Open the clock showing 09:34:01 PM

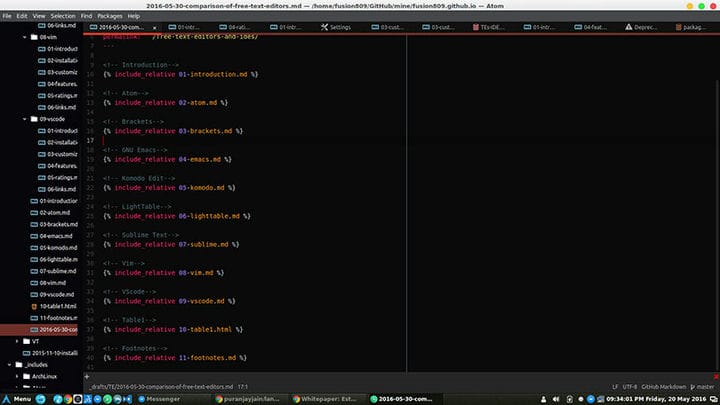click(x=656, y=399)
